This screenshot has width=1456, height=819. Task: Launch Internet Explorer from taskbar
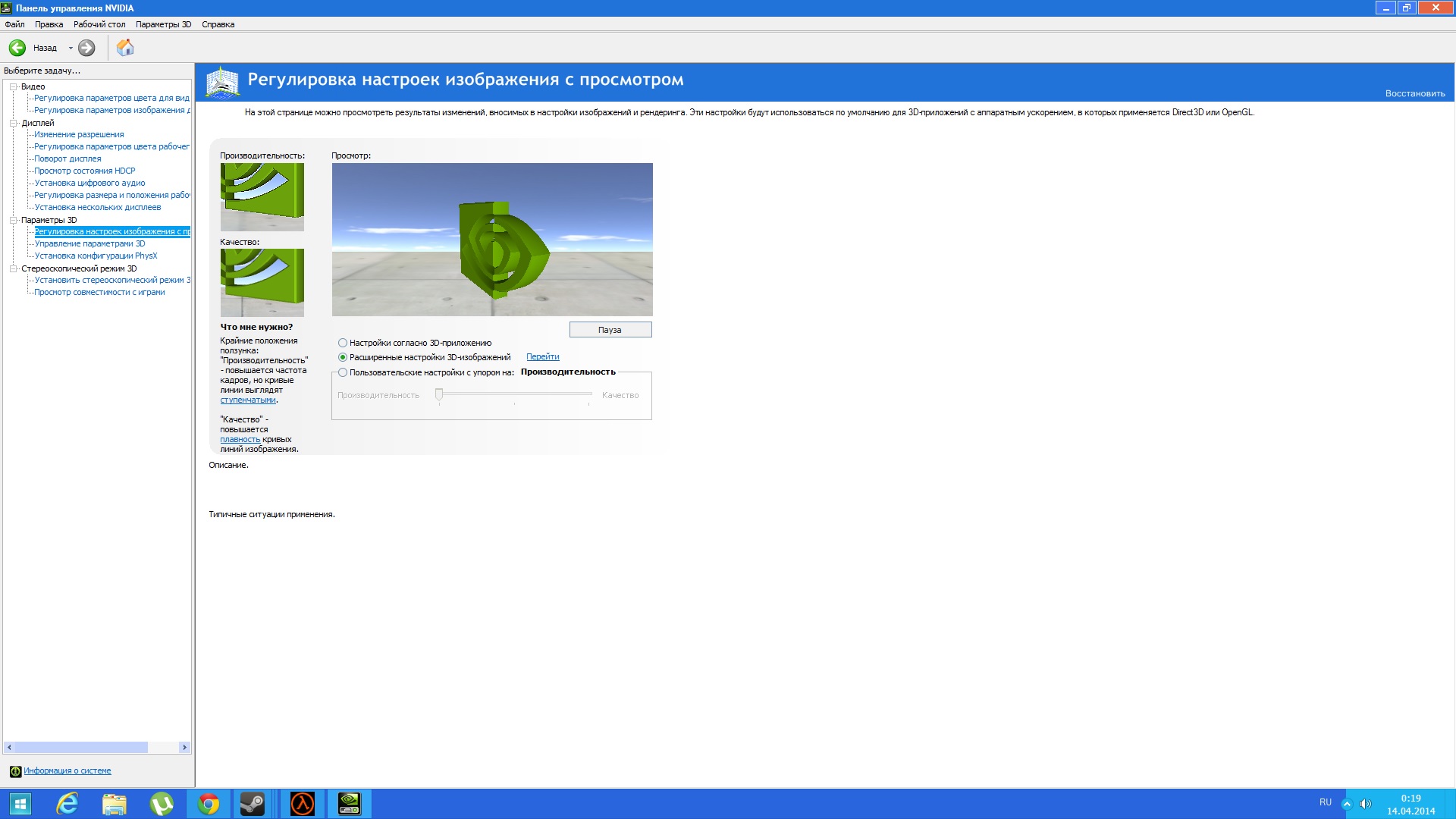point(67,804)
